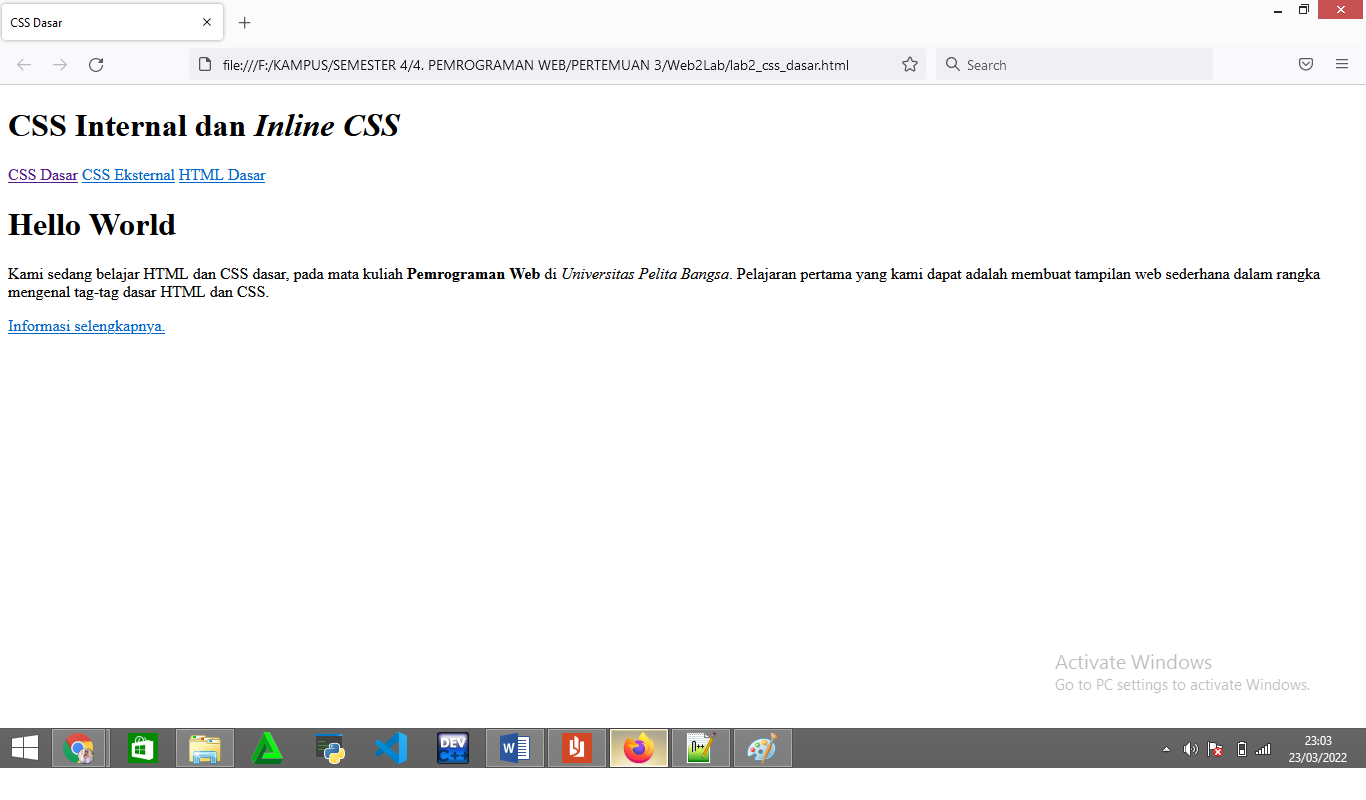1366x800 pixels.
Task: Follow the CSS Eksternal link
Action: tap(128, 175)
